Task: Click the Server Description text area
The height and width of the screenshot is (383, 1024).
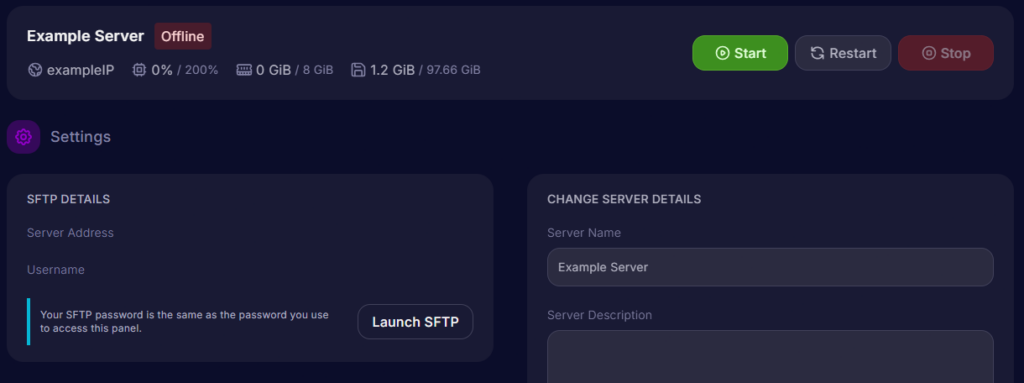Action: 770,356
